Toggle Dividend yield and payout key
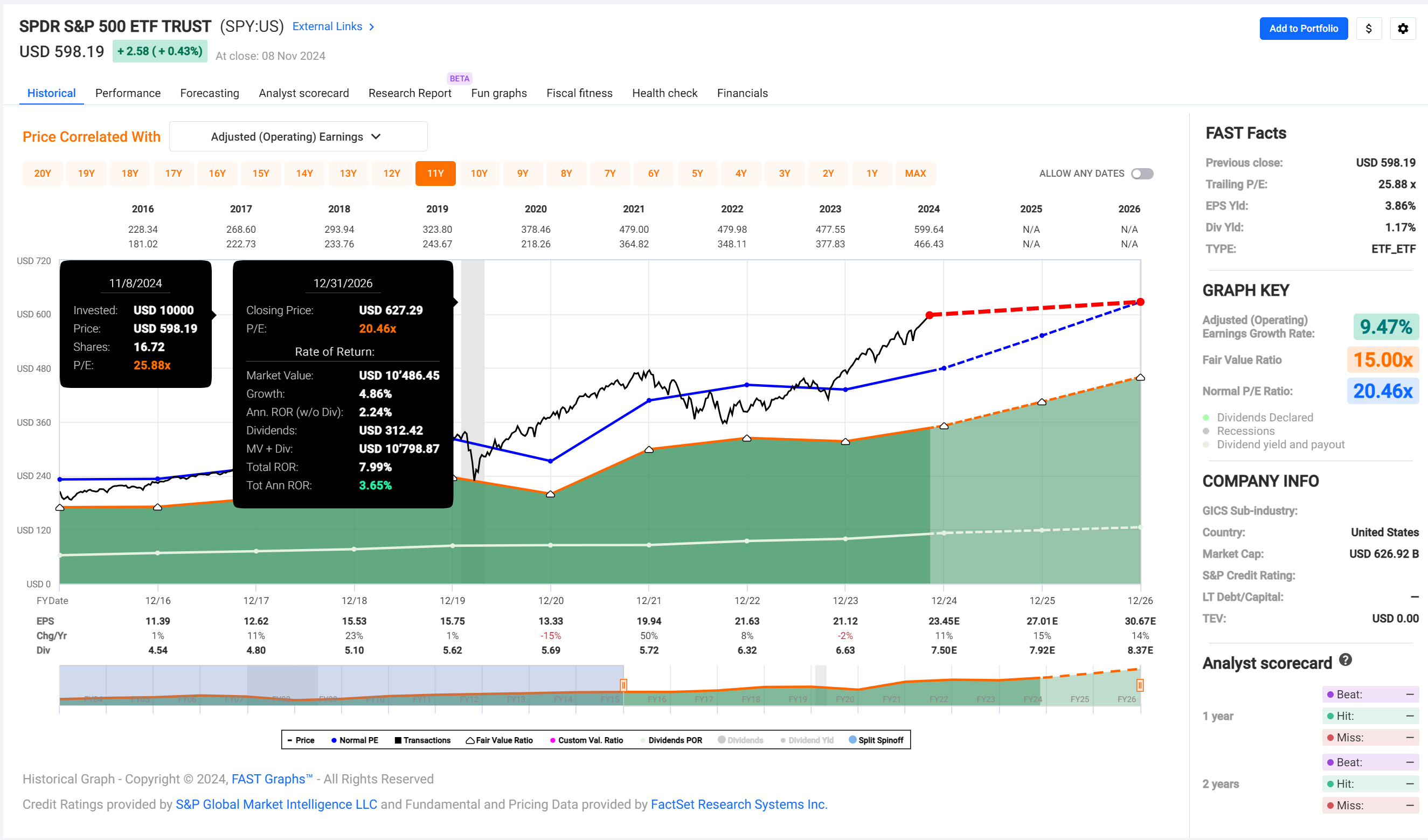Image resolution: width=1428 pixels, height=840 pixels. [x=1273, y=445]
